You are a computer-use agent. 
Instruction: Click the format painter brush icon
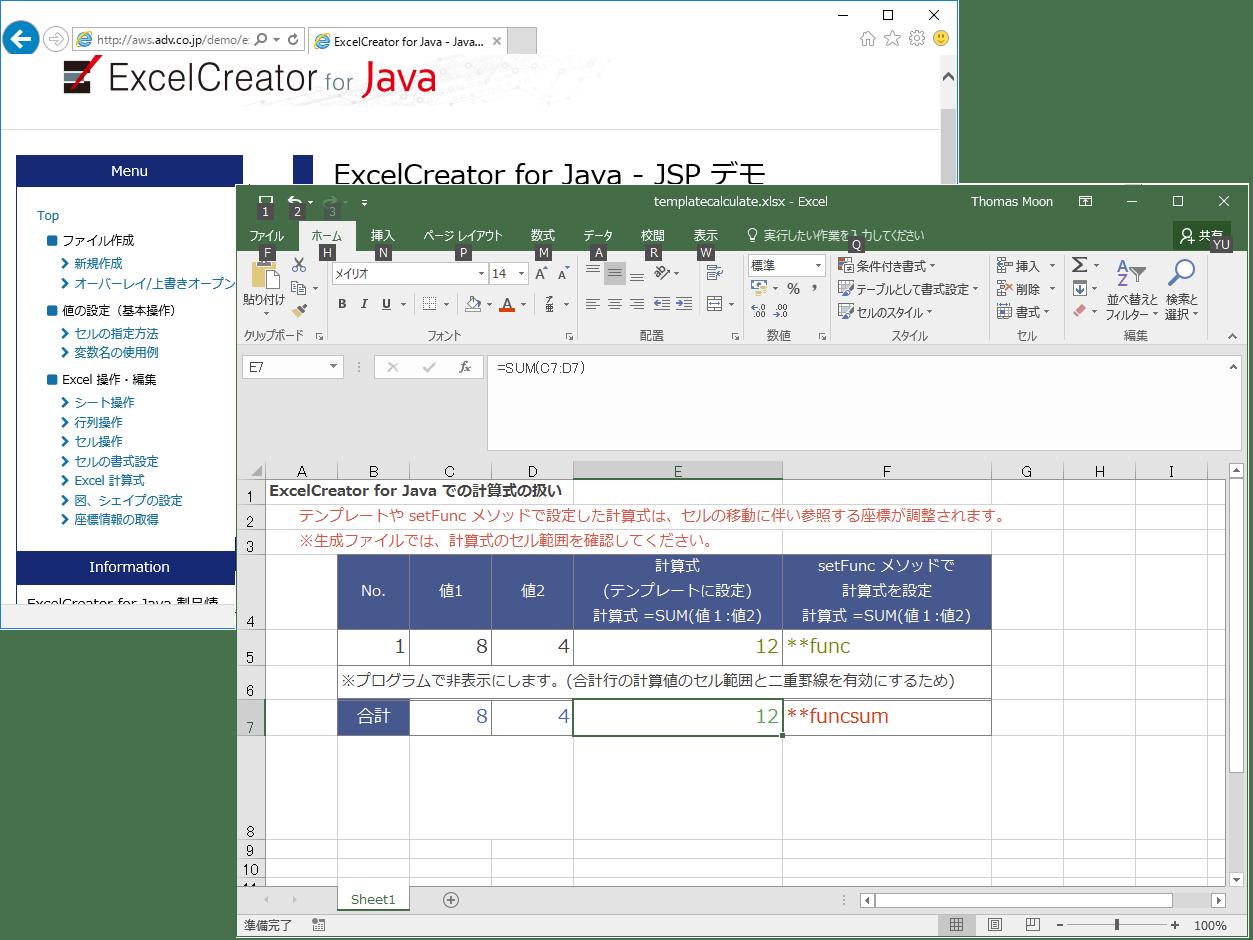pos(298,311)
